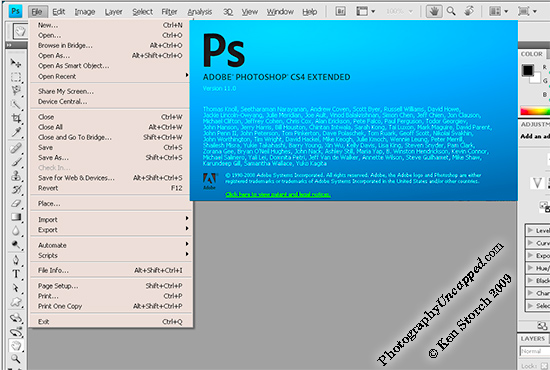Select the Blur tool
Viewport: 550px width, 370px height.
pyautogui.click(x=15, y=231)
